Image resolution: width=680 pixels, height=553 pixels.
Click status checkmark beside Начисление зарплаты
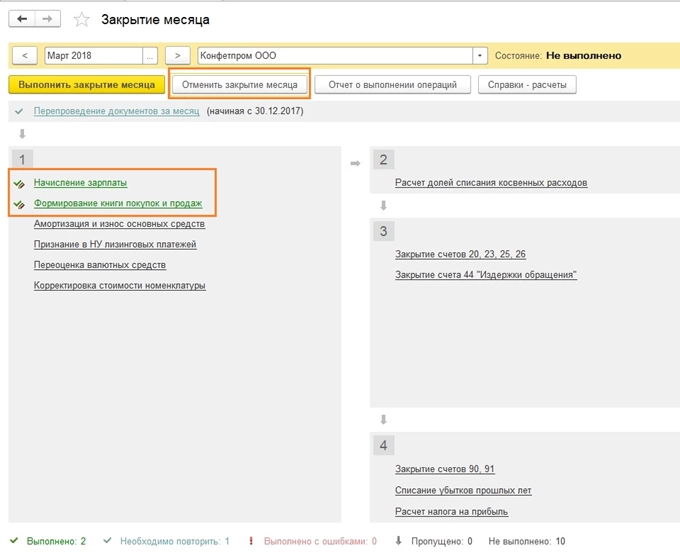pos(19,183)
